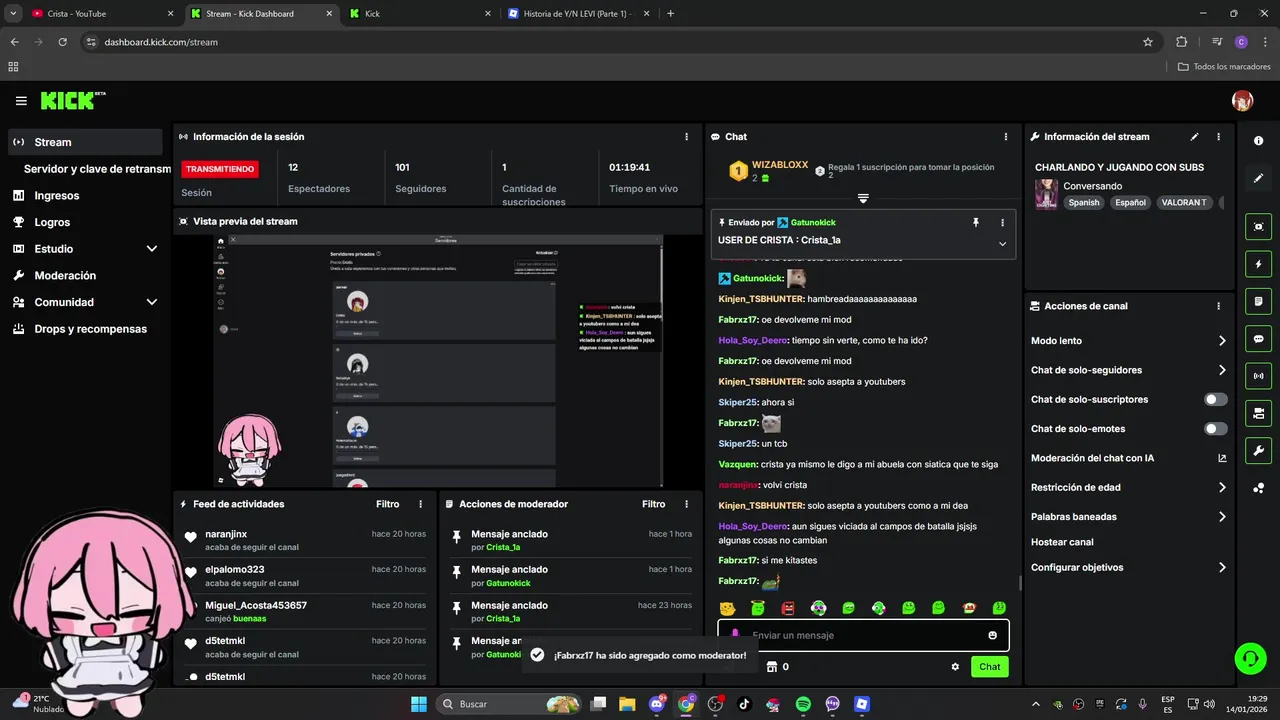The width and height of the screenshot is (1280, 720).
Task: Open the Acciones de moderador three-dot menu
Action: tap(686, 504)
